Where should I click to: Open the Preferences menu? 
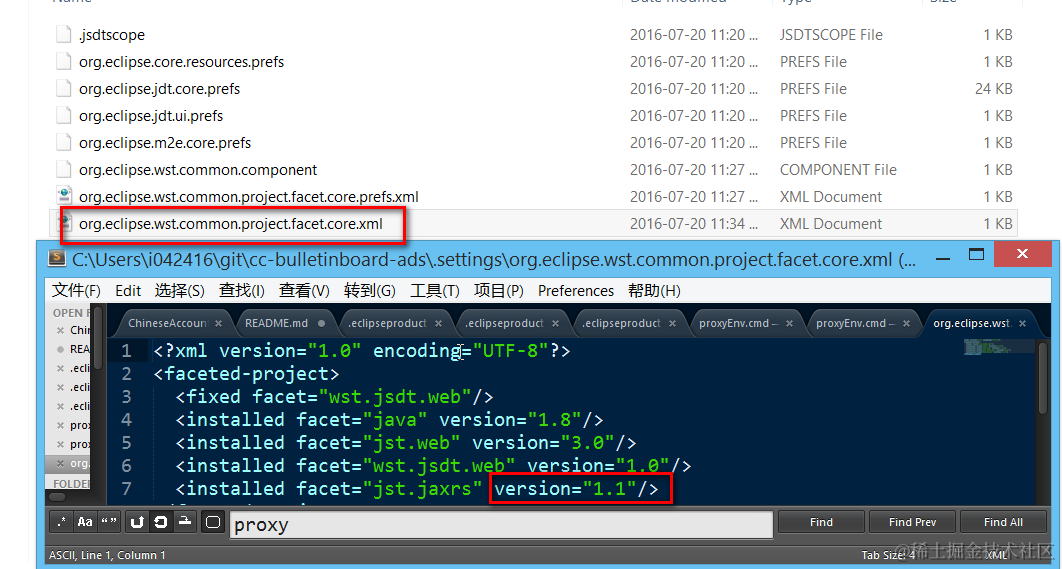(576, 291)
